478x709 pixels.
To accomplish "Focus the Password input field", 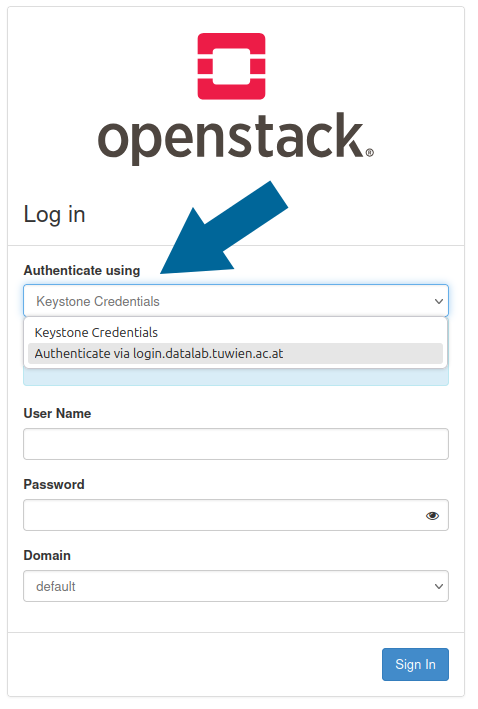I will click(x=236, y=515).
